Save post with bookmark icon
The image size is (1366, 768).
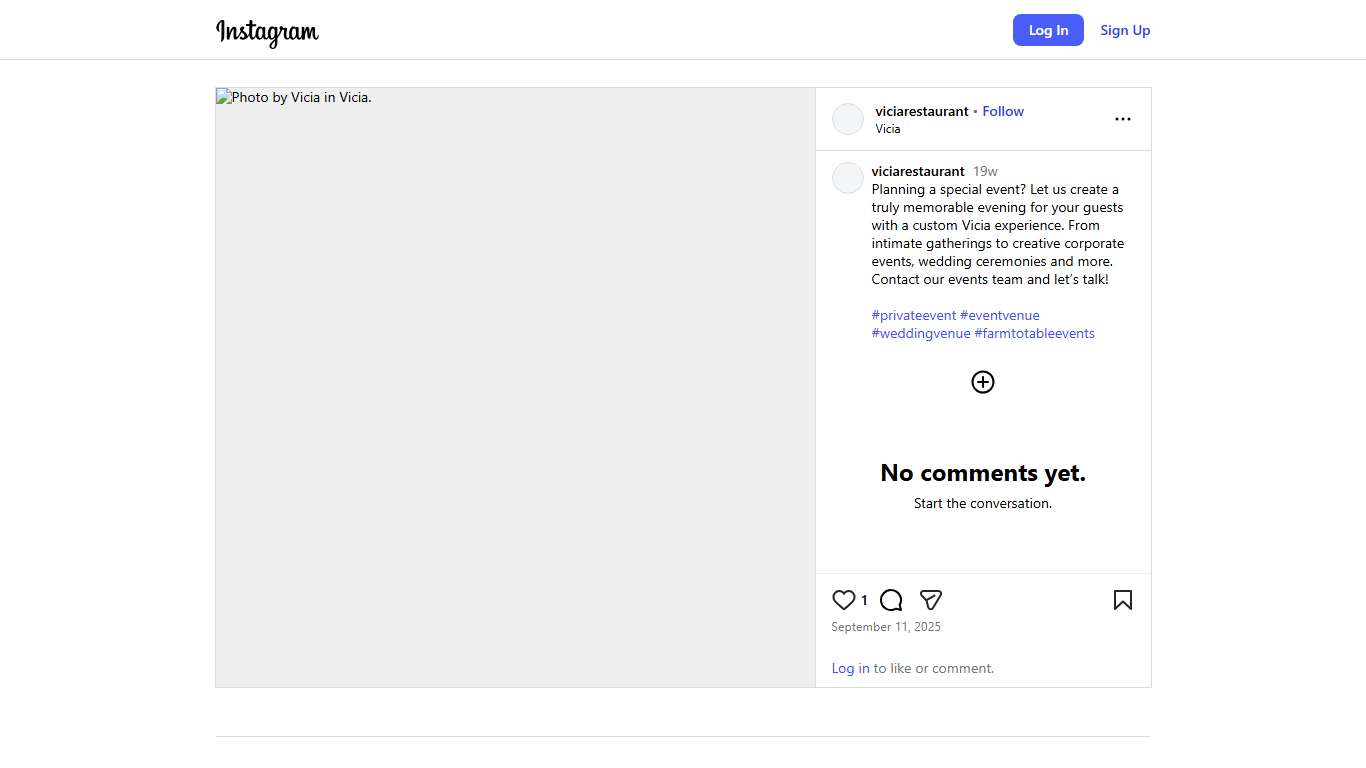(1122, 600)
